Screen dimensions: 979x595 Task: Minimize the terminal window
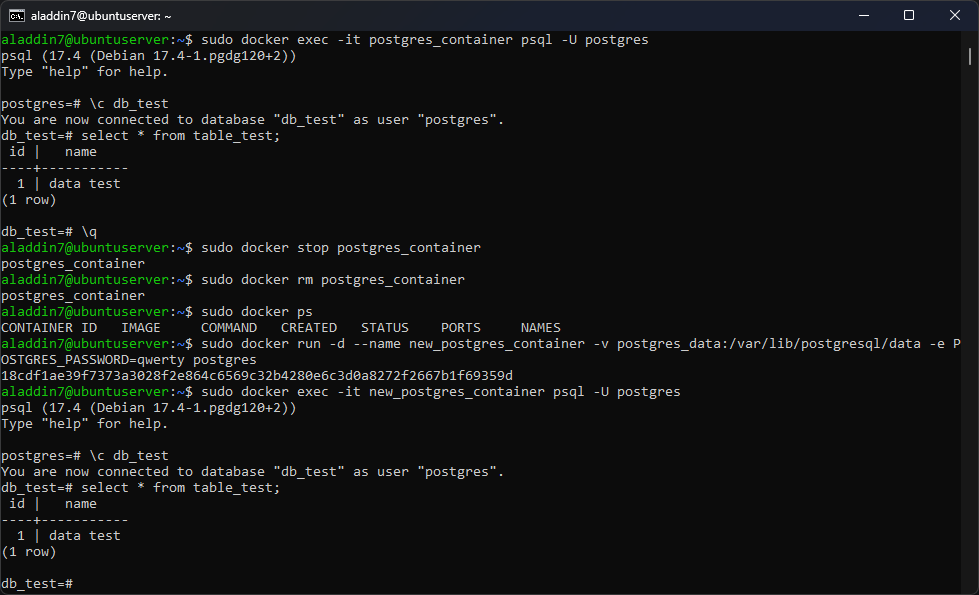pos(864,16)
